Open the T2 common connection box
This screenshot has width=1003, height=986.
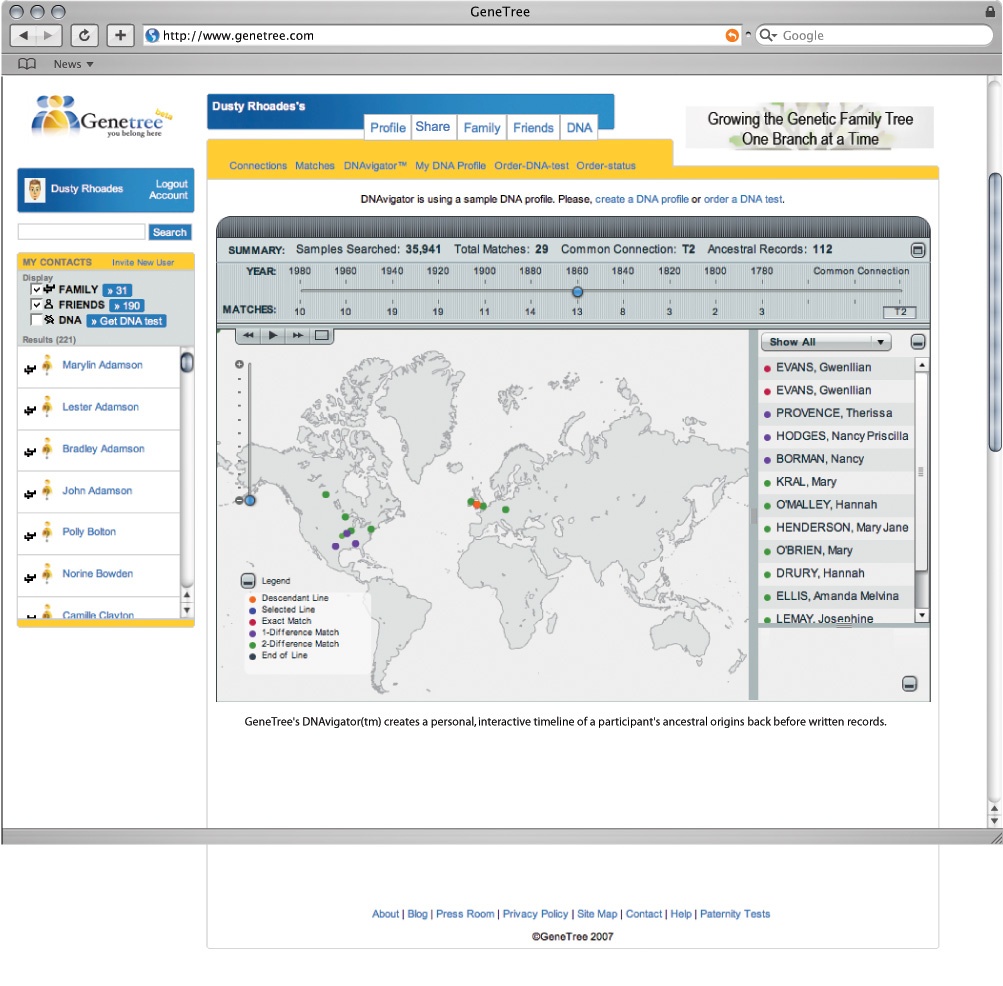click(899, 312)
